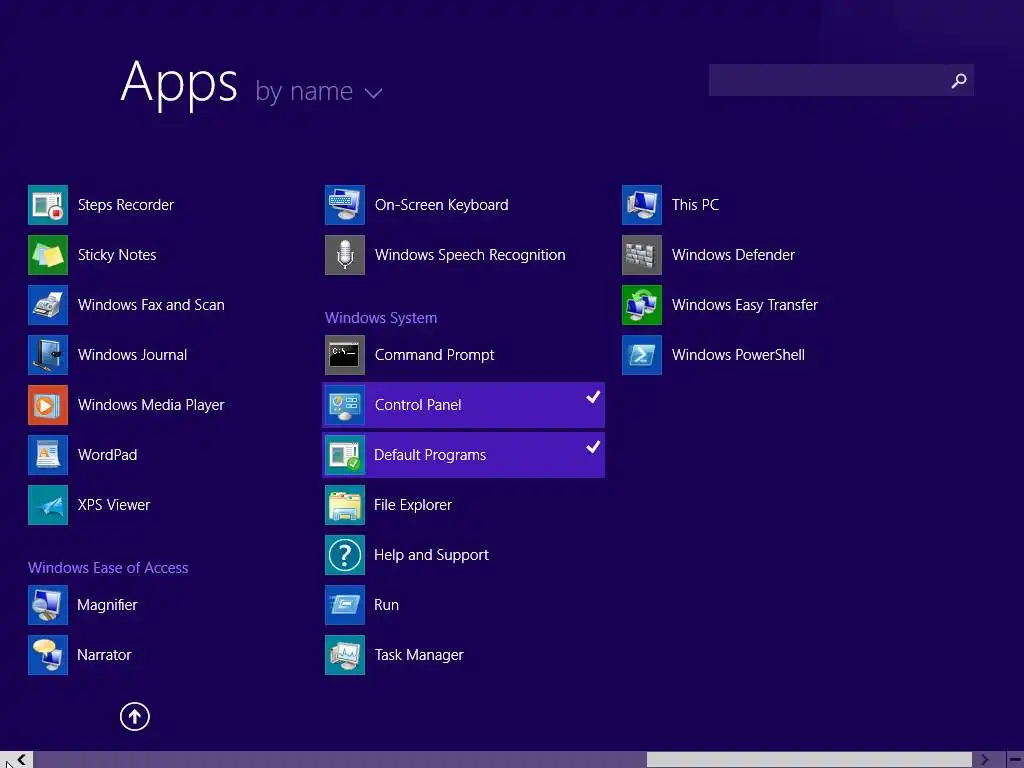This screenshot has width=1024, height=768.
Task: Click the Windows Journal icon
Action: (48, 355)
